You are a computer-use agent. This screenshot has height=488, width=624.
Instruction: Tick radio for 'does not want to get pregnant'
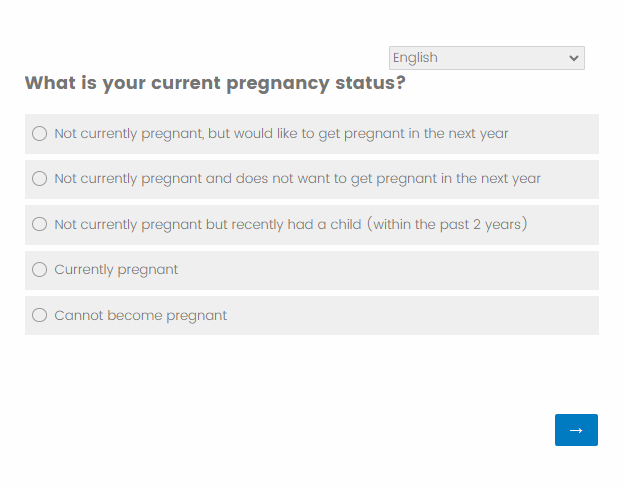click(40, 179)
